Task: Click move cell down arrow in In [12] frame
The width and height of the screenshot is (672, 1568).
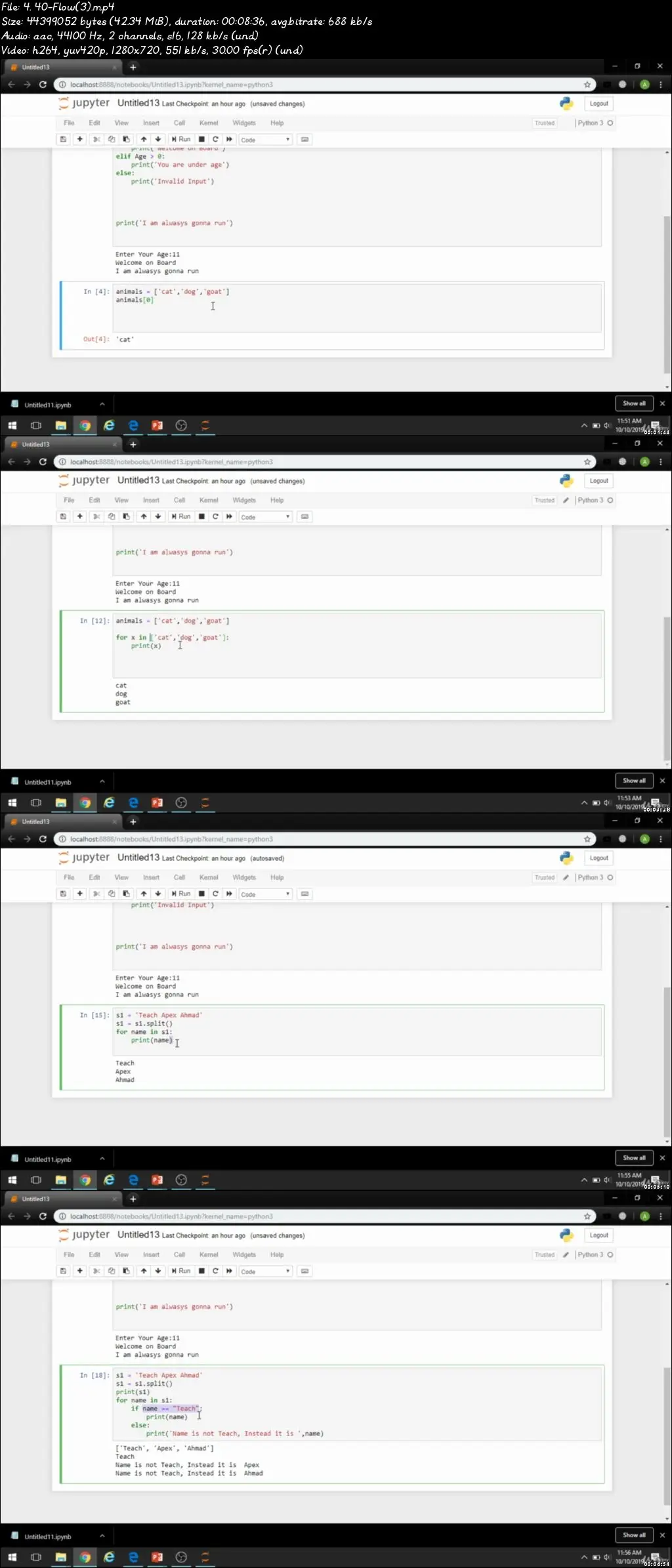Action: click(x=158, y=516)
